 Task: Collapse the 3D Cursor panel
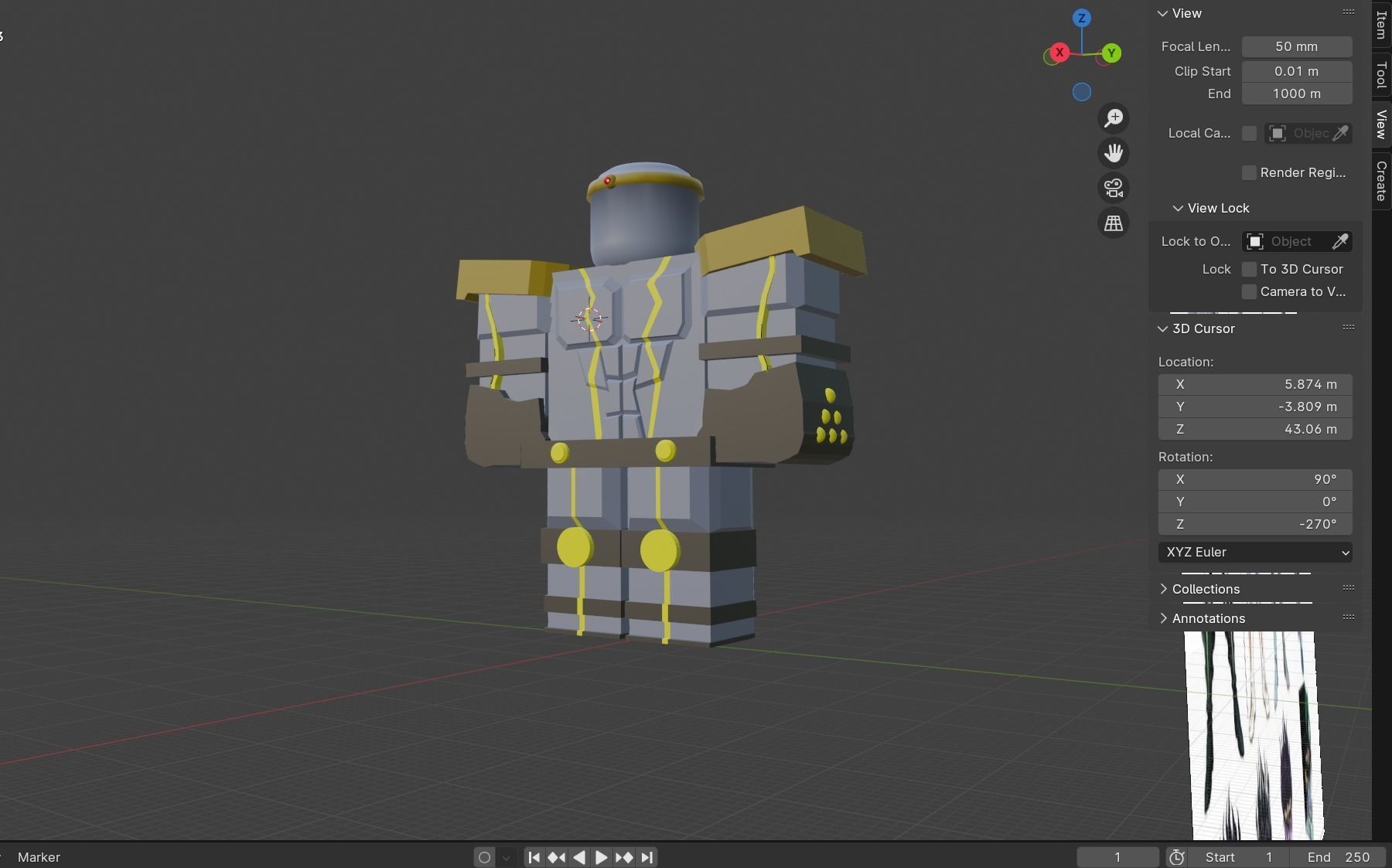1162,328
